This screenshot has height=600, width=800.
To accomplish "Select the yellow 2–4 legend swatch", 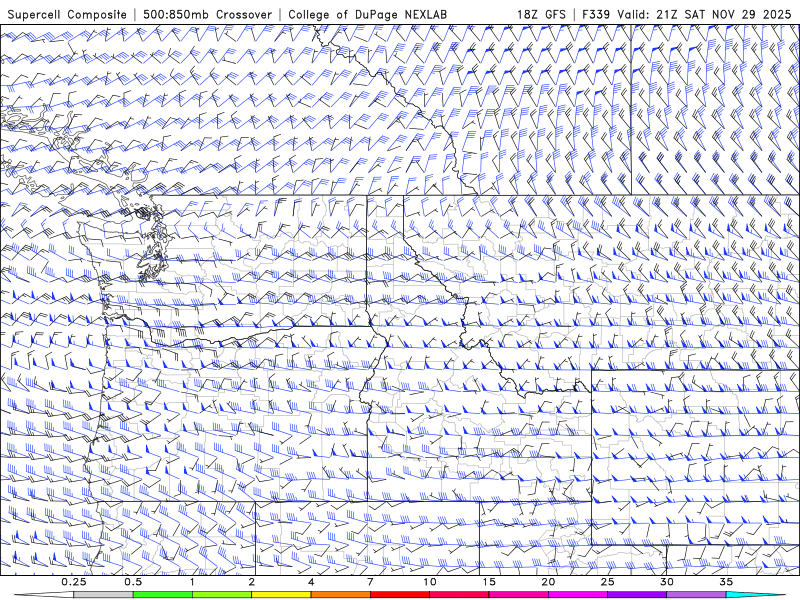I will (281, 595).
